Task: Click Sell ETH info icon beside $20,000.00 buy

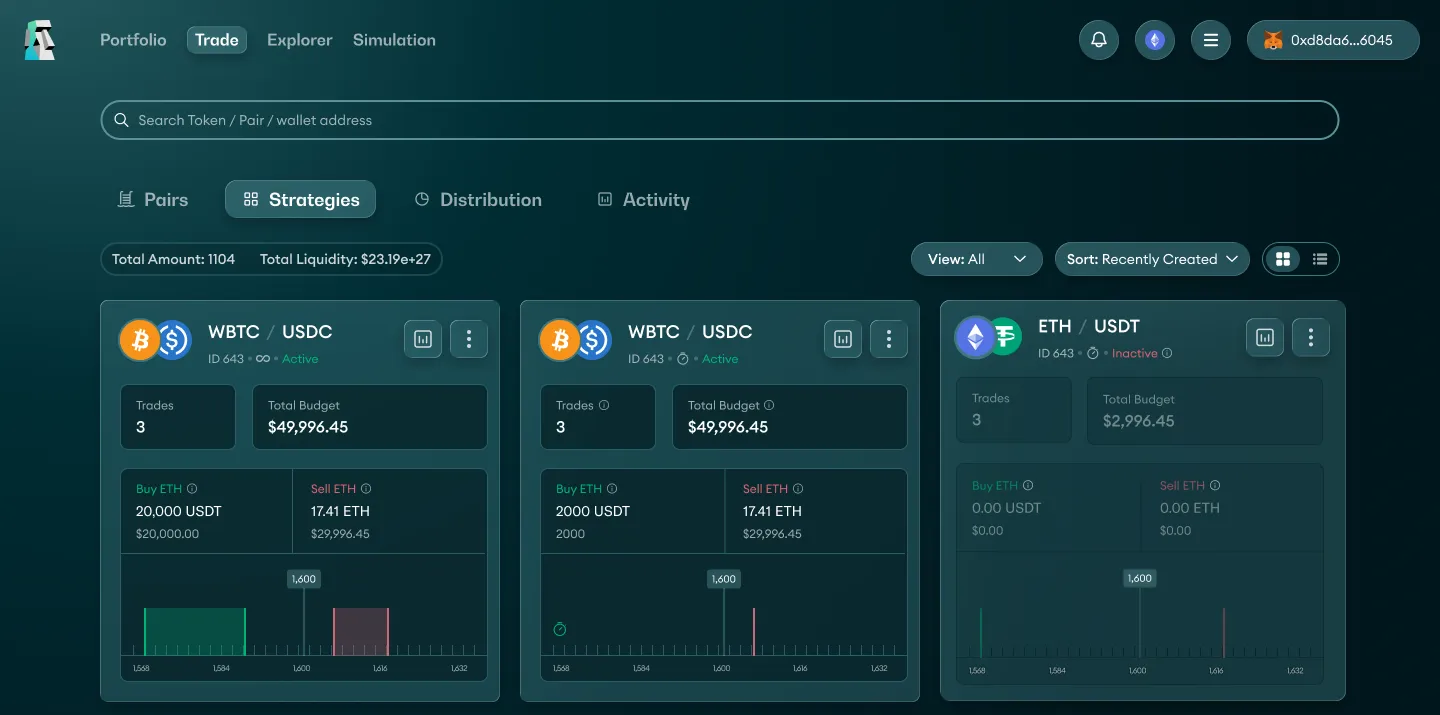Action: [x=366, y=489]
